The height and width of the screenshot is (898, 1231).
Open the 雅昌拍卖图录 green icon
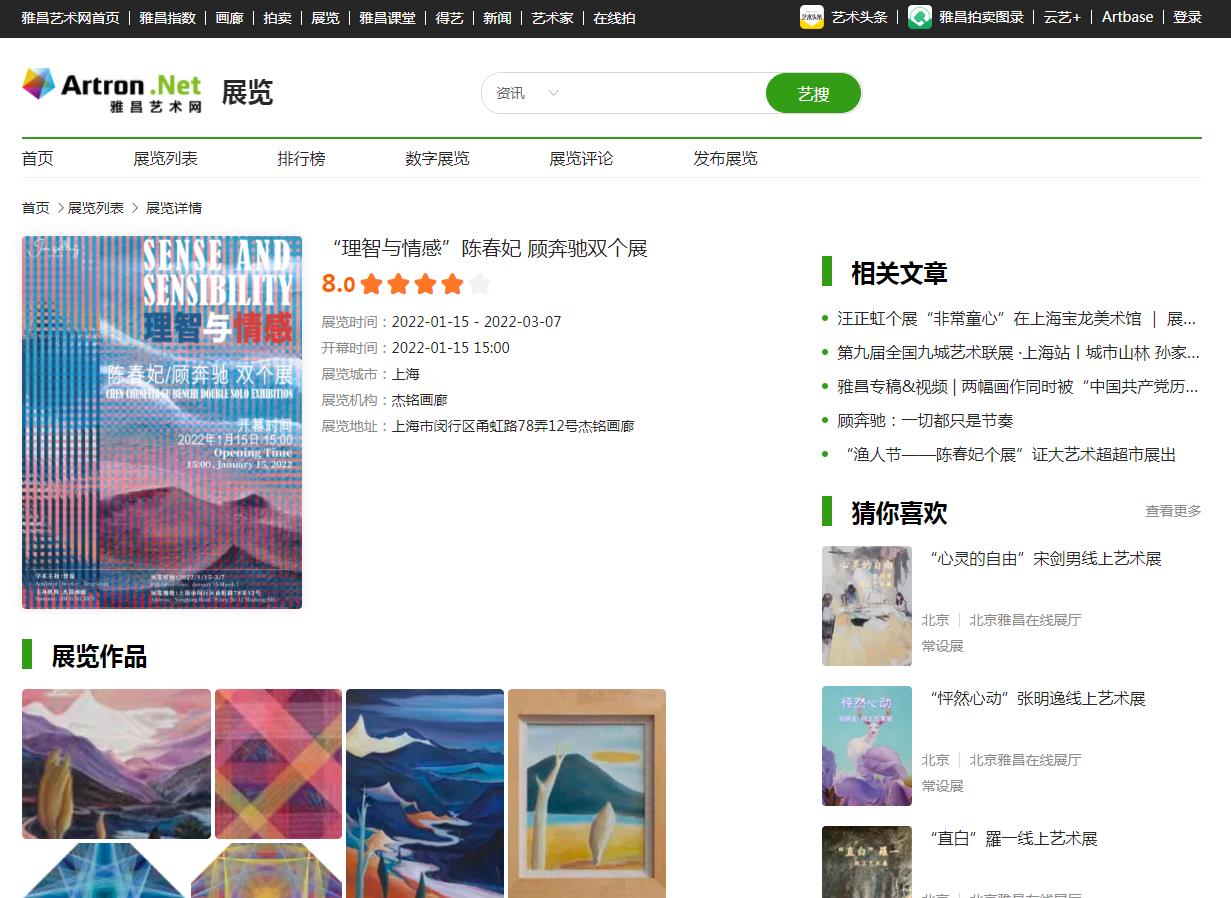point(919,17)
